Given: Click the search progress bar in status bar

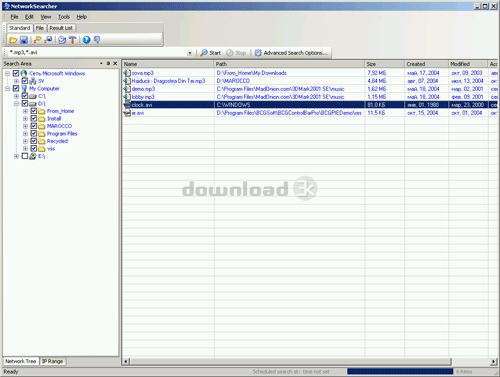Looking at the screenshot, I should [400, 371].
